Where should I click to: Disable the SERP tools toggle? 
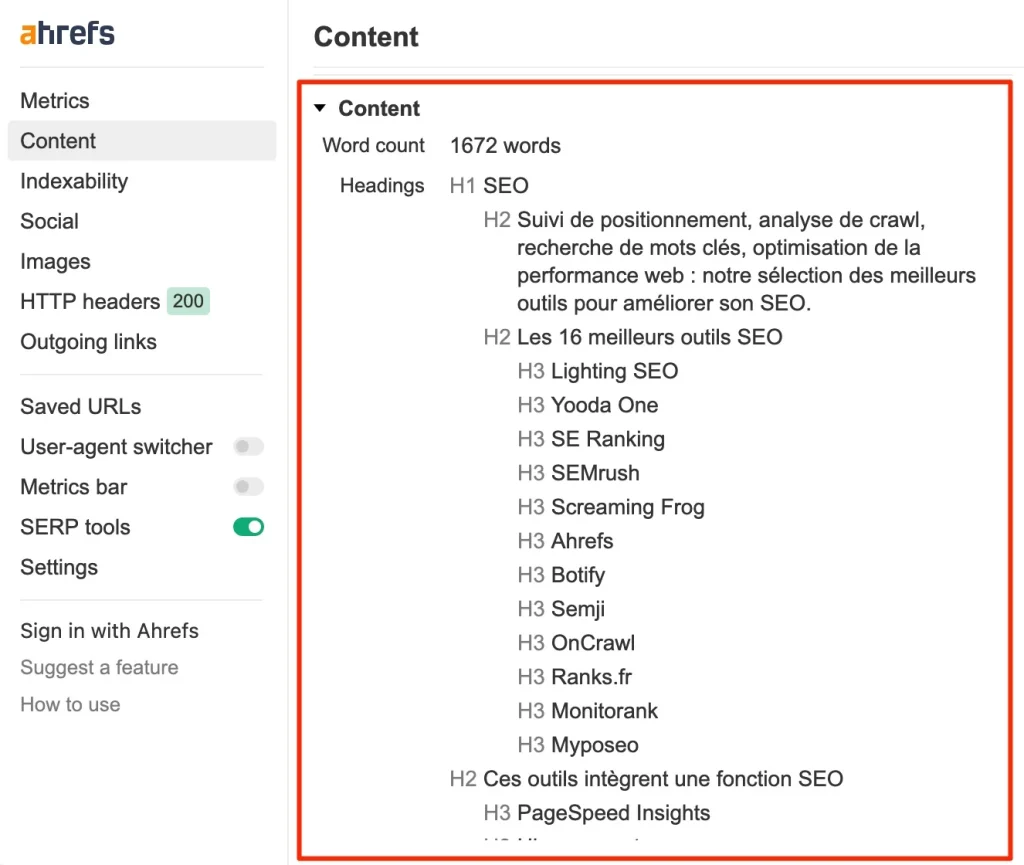(248, 527)
